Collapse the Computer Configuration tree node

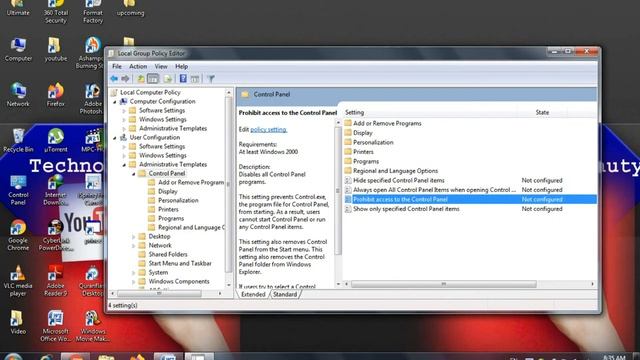click(x=115, y=102)
